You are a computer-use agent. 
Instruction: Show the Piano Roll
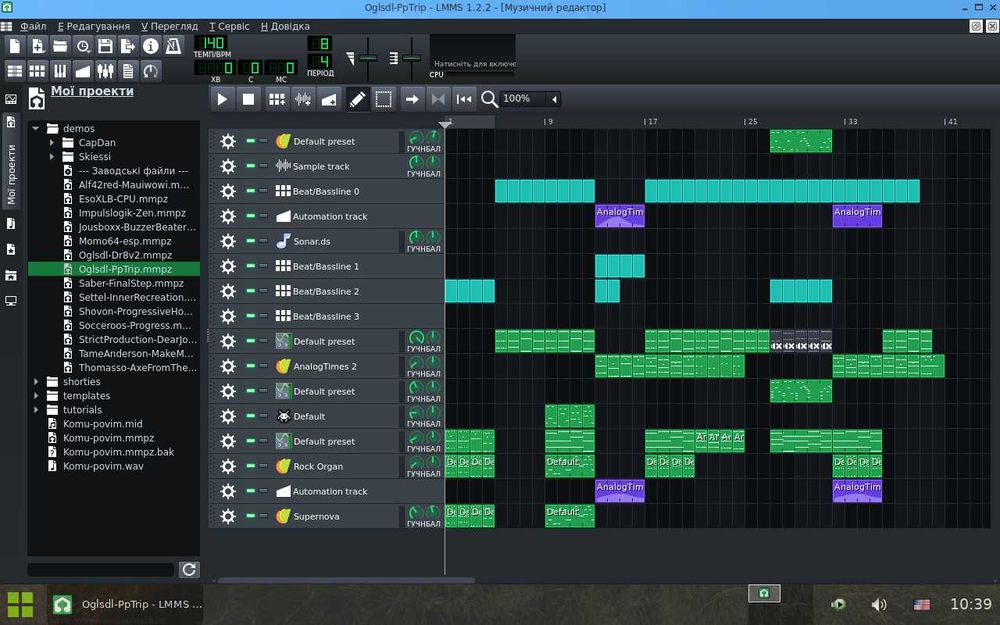tap(60, 71)
